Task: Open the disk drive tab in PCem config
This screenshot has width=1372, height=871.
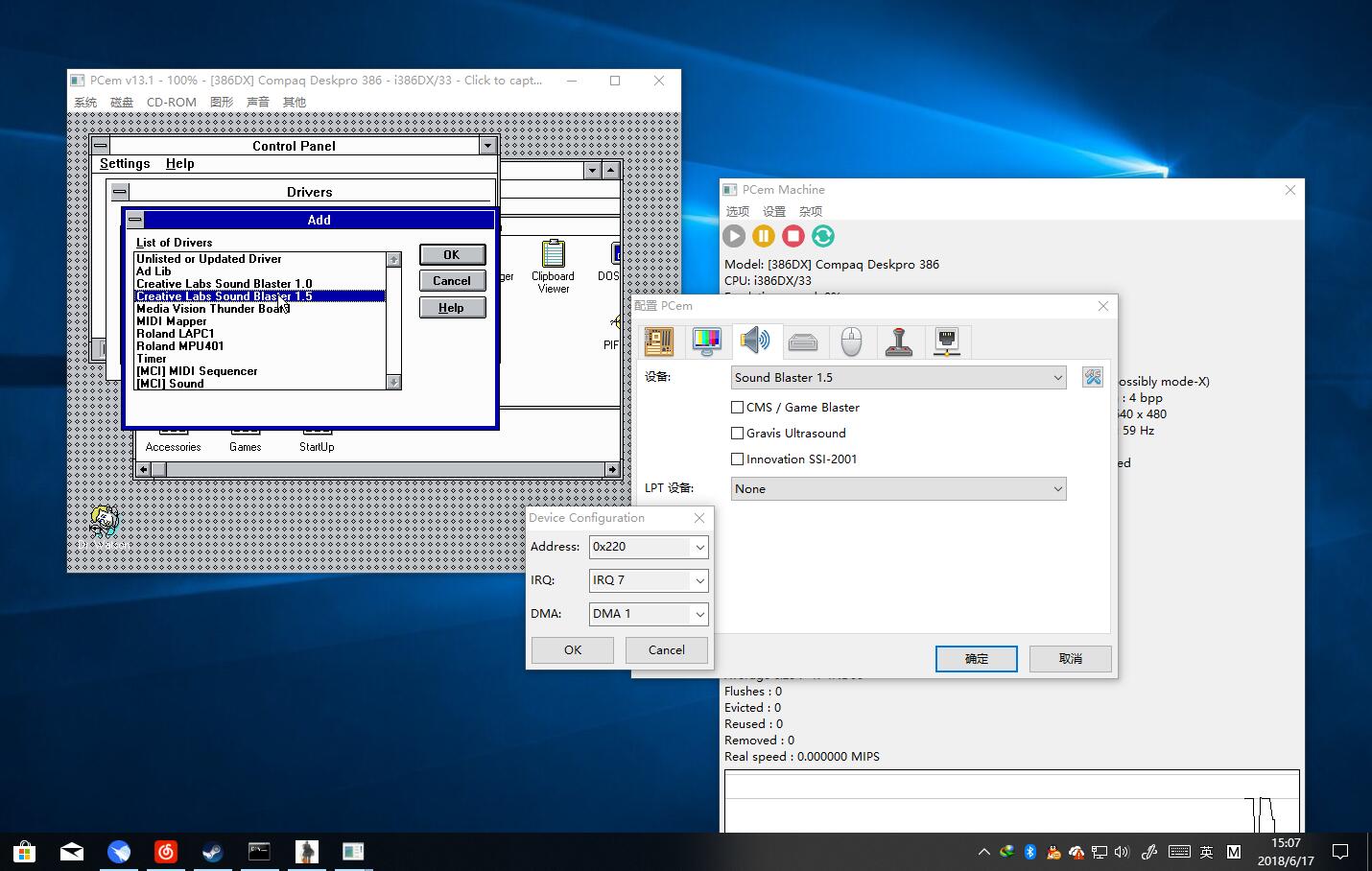Action: (x=803, y=341)
